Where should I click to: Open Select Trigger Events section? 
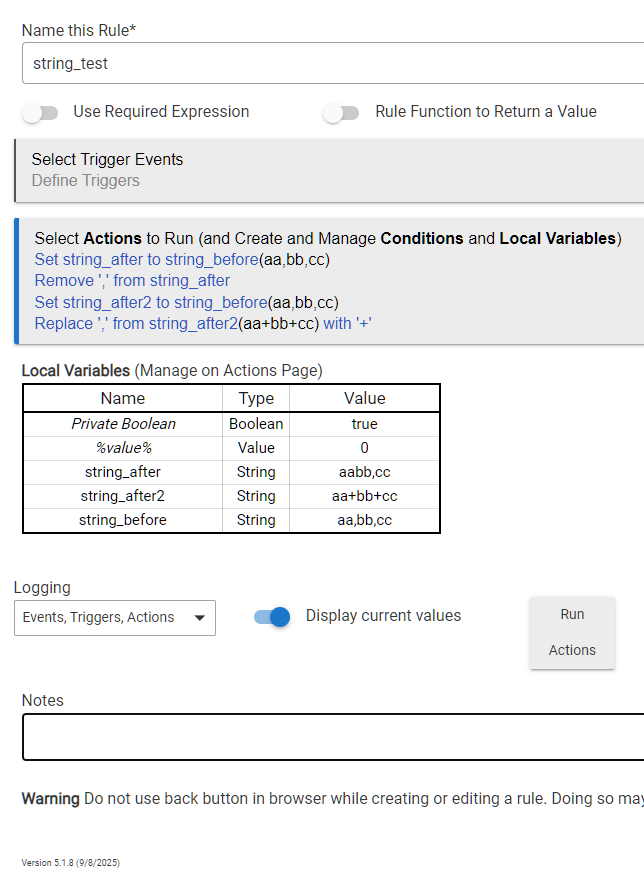click(x=107, y=160)
